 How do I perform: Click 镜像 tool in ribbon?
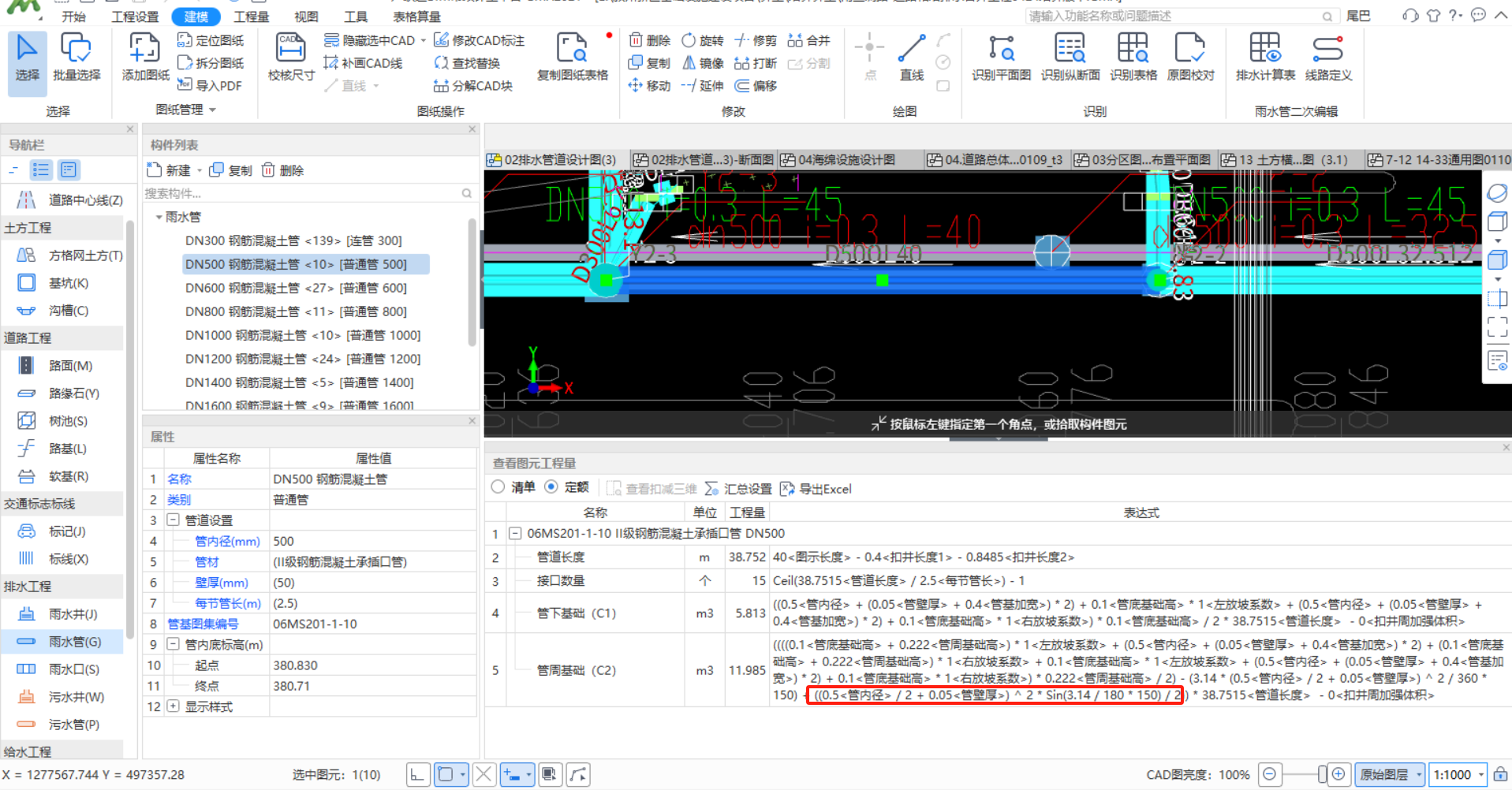pos(702,63)
